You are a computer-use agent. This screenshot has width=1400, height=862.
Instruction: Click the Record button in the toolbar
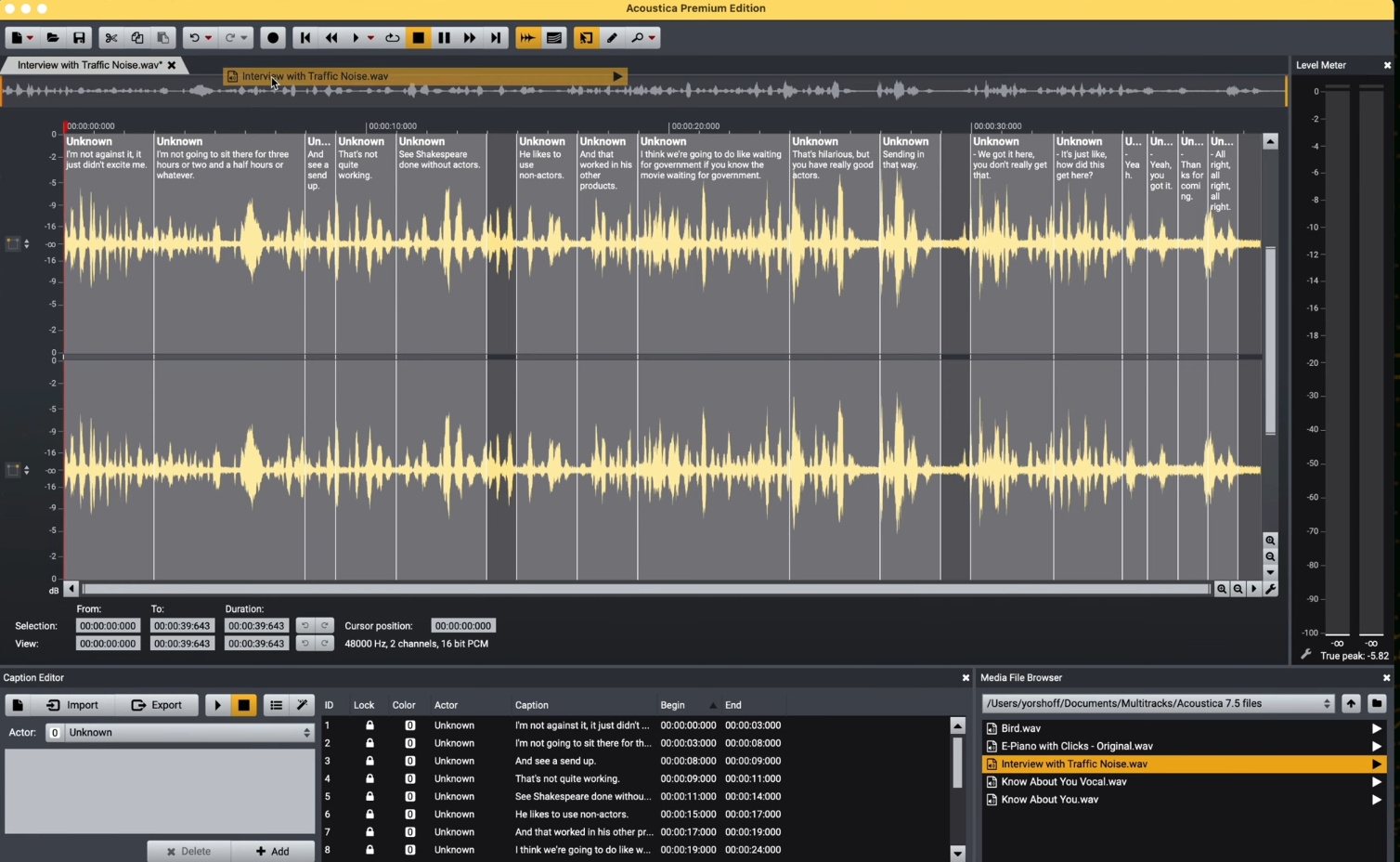pyautogui.click(x=273, y=38)
